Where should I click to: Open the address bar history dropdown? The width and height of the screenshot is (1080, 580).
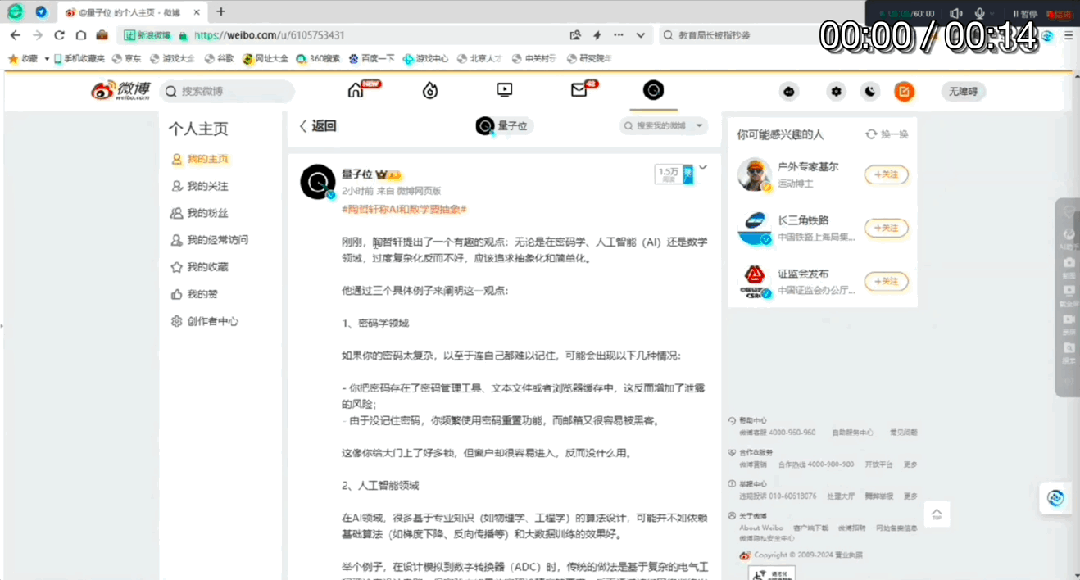click(641, 35)
